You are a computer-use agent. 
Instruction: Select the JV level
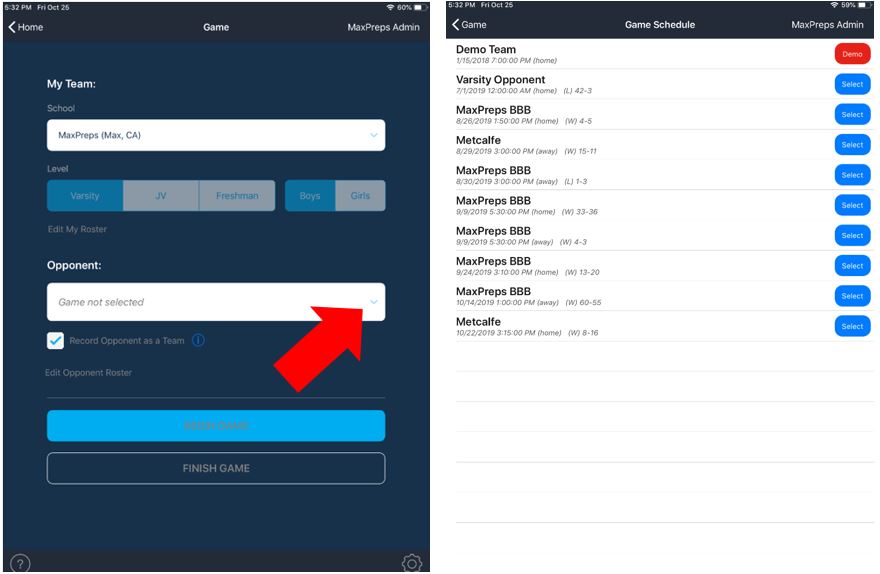coord(161,196)
